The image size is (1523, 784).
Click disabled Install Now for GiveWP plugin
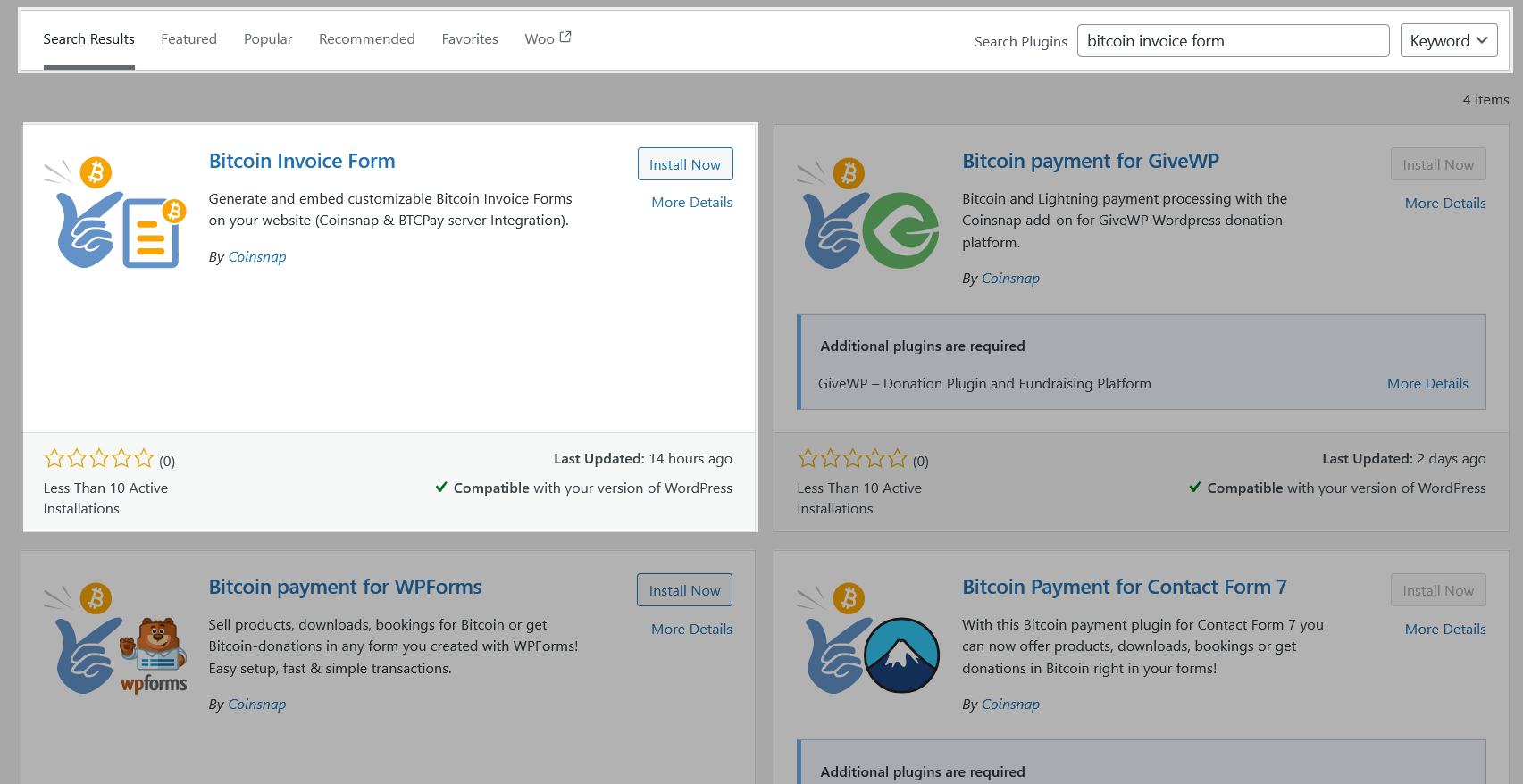pos(1438,164)
